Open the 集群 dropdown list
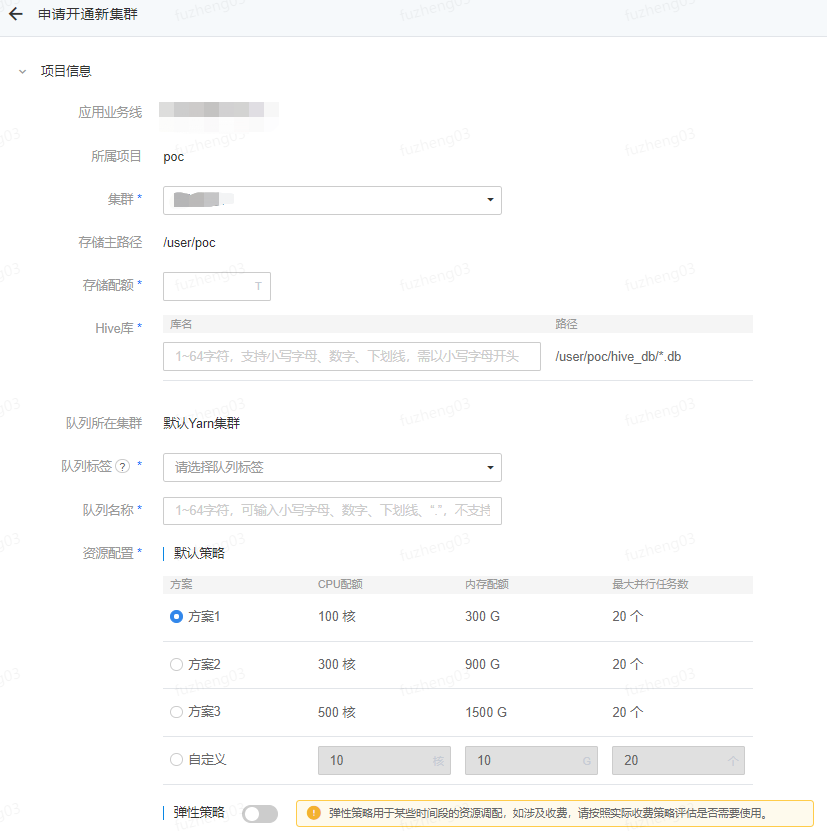Image resolution: width=827 pixels, height=833 pixels. [330, 200]
